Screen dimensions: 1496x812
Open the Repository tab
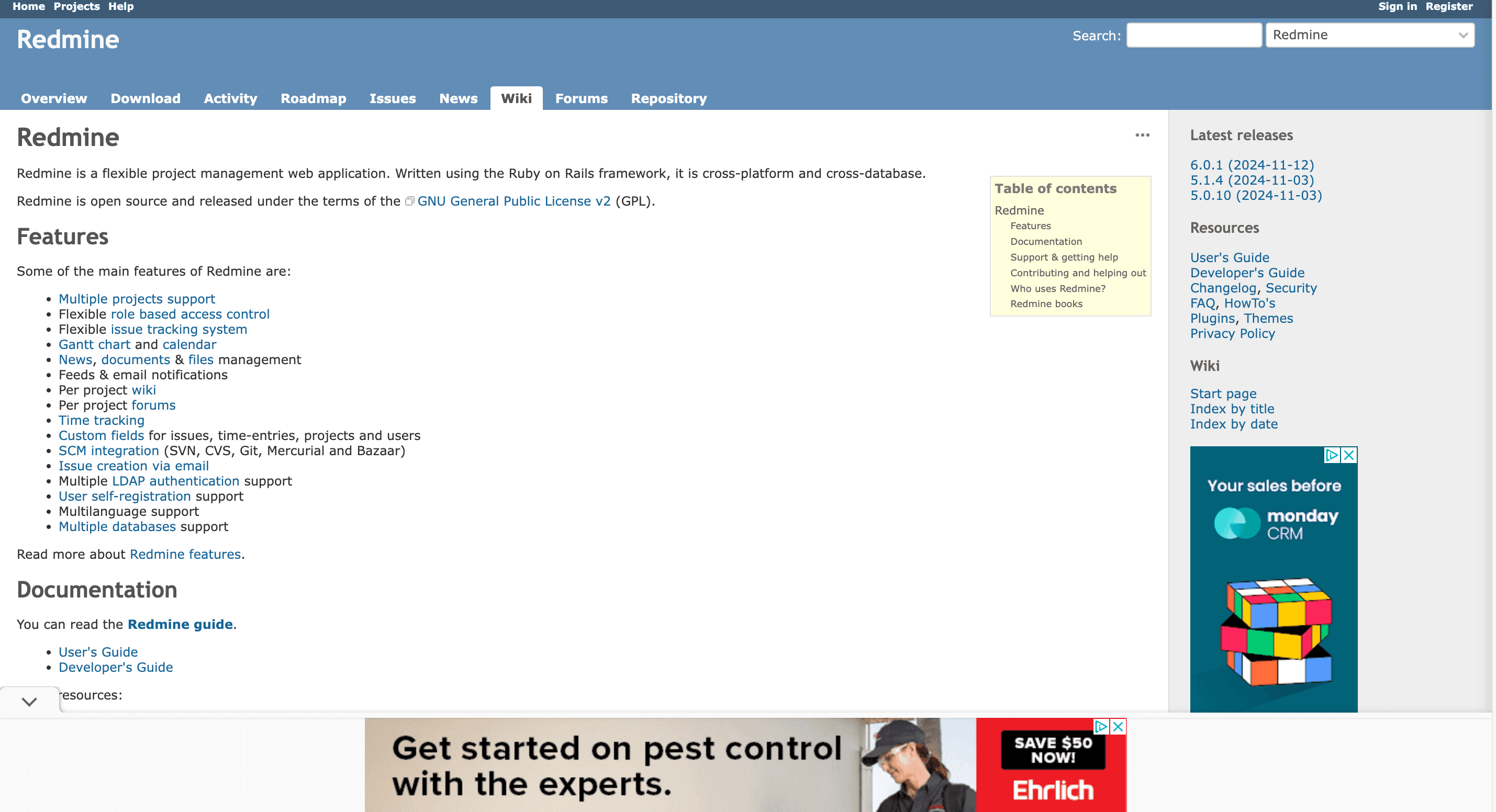(x=669, y=98)
